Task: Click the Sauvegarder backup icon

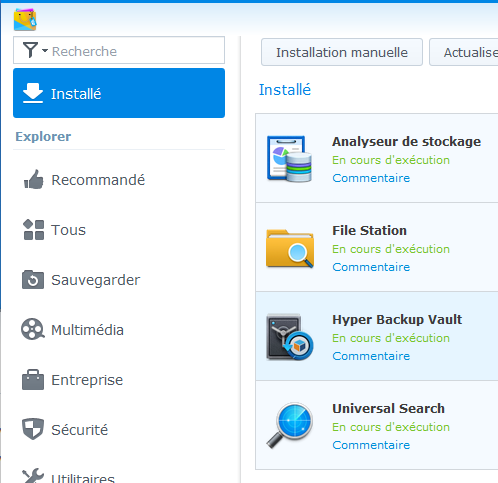Action: 33,280
